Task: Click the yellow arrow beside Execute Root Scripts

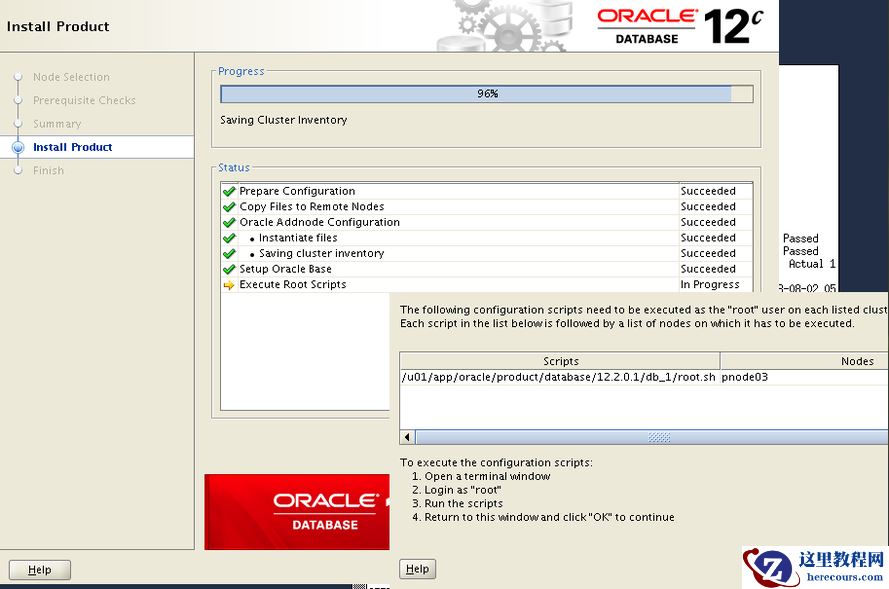Action: [229, 285]
